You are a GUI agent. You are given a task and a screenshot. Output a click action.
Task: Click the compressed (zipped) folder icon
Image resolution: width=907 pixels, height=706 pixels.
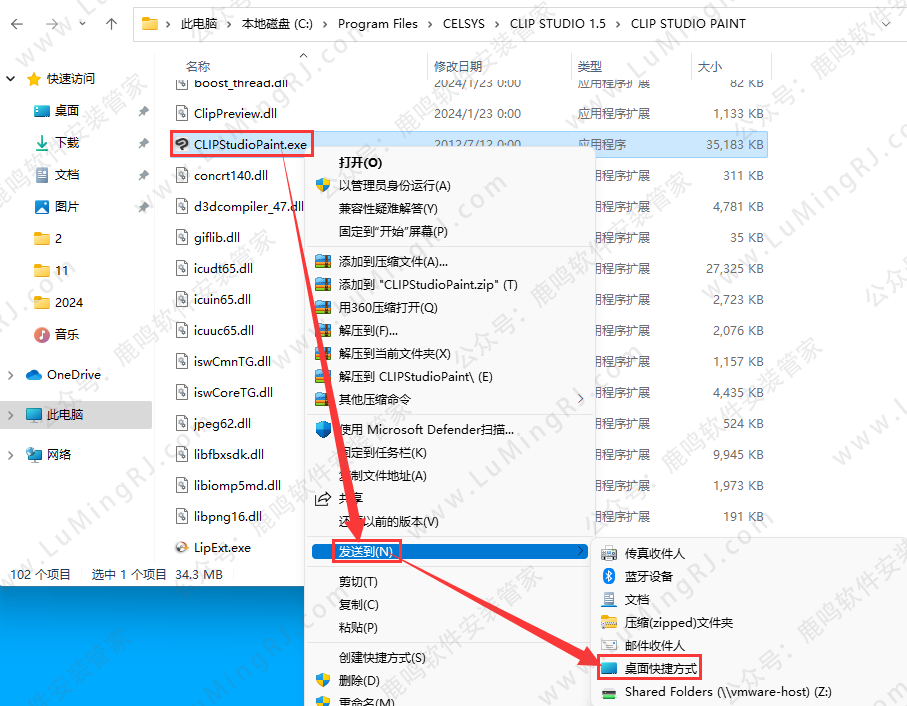click(608, 622)
